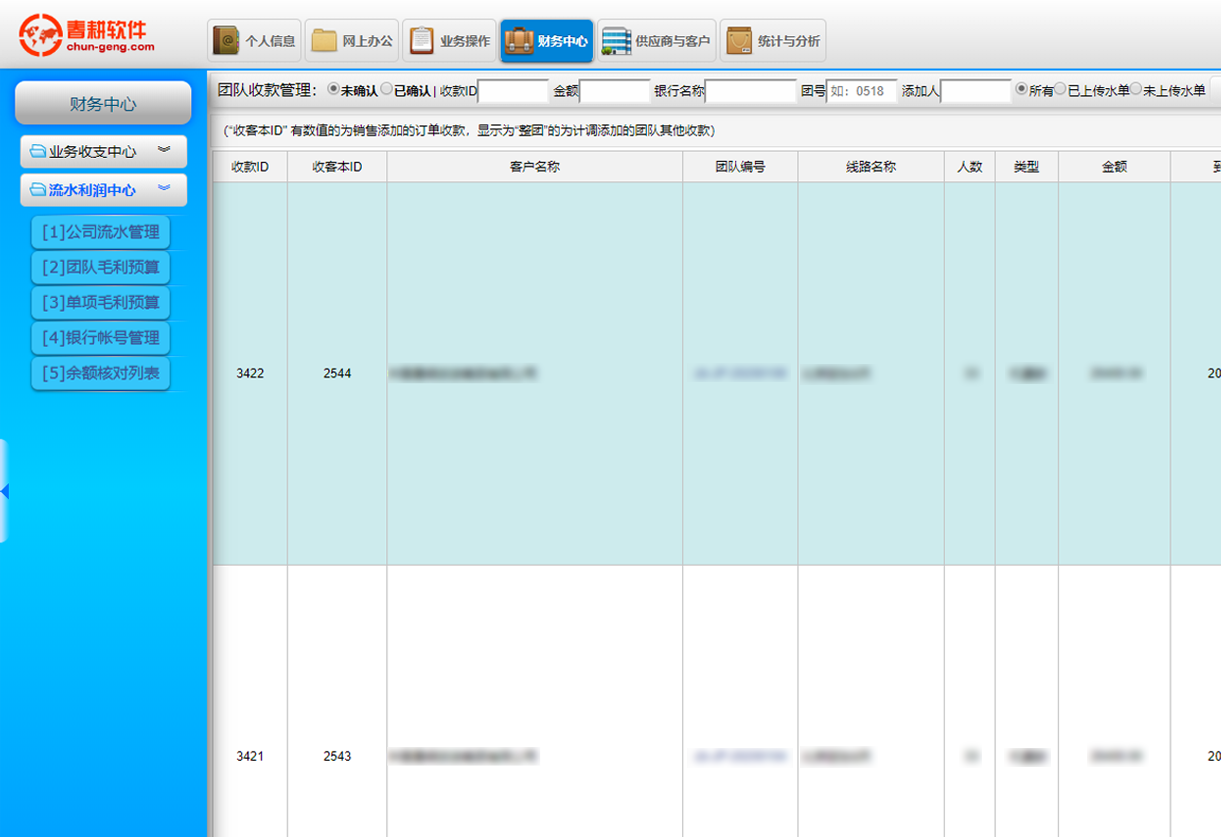Click the 财务中心 sidebar header button

tap(103, 104)
